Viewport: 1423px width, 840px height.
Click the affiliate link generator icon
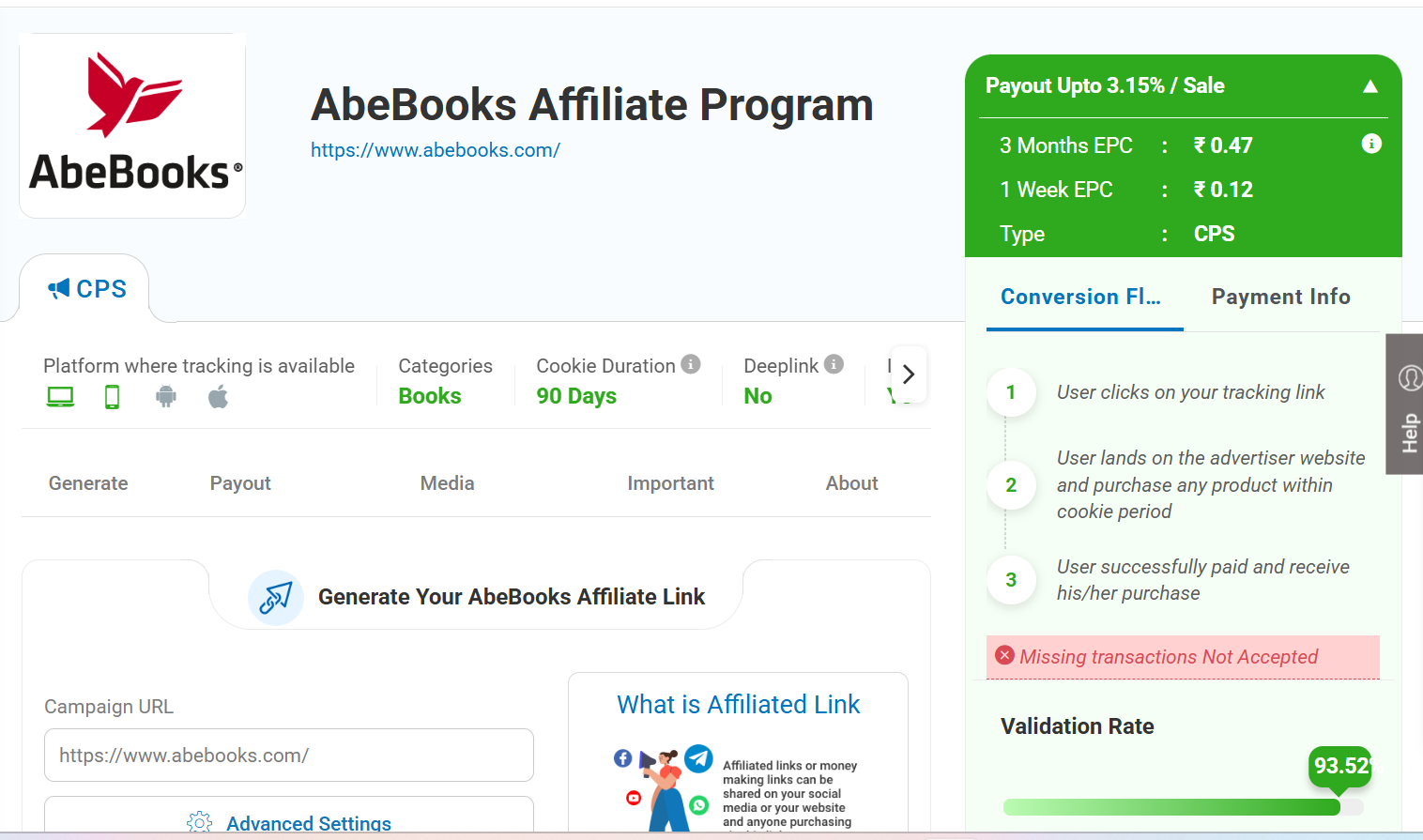[276, 597]
